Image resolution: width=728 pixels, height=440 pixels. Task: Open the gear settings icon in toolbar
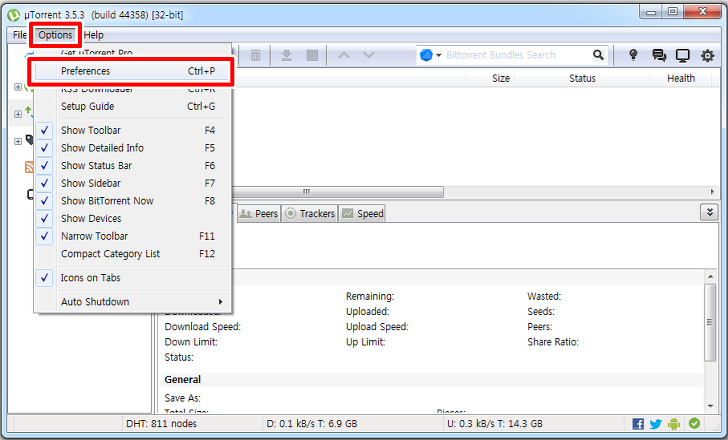[708, 56]
